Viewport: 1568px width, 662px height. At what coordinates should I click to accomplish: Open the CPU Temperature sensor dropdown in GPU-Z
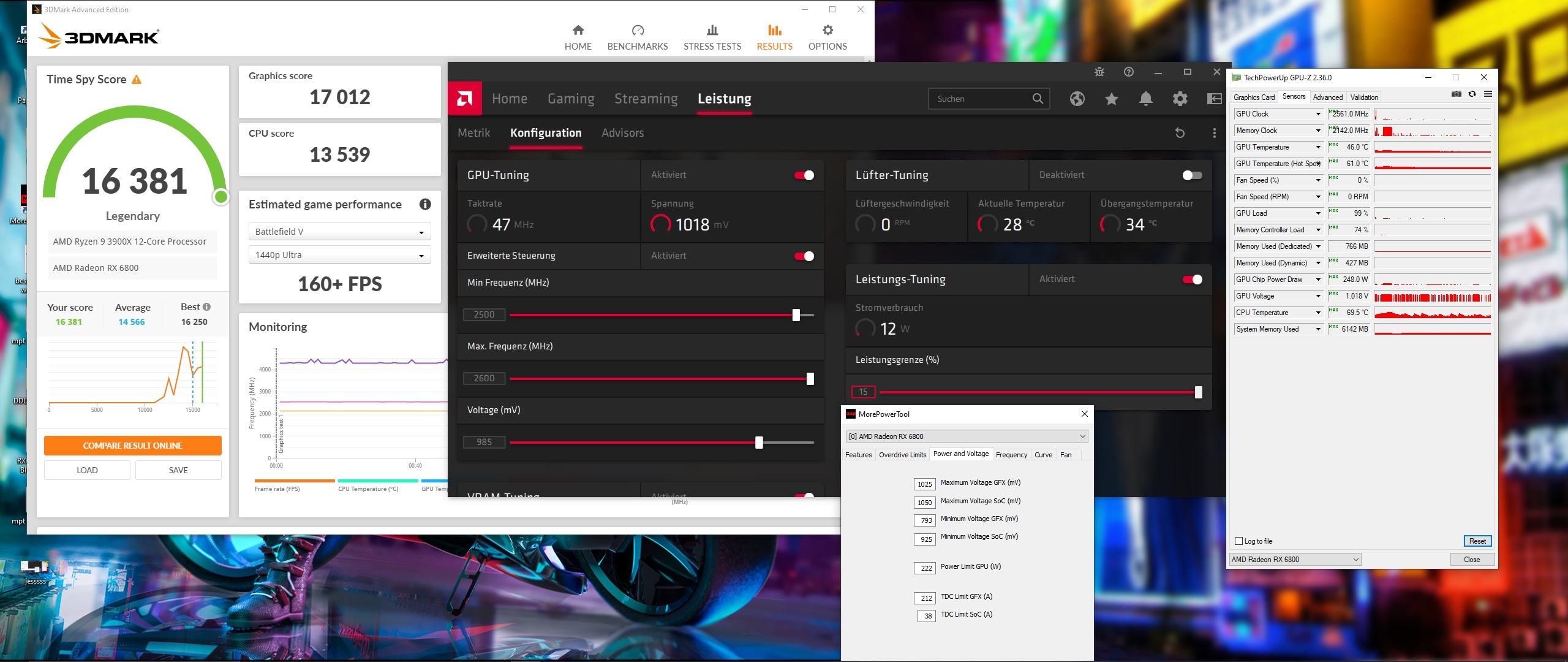[1318, 313]
